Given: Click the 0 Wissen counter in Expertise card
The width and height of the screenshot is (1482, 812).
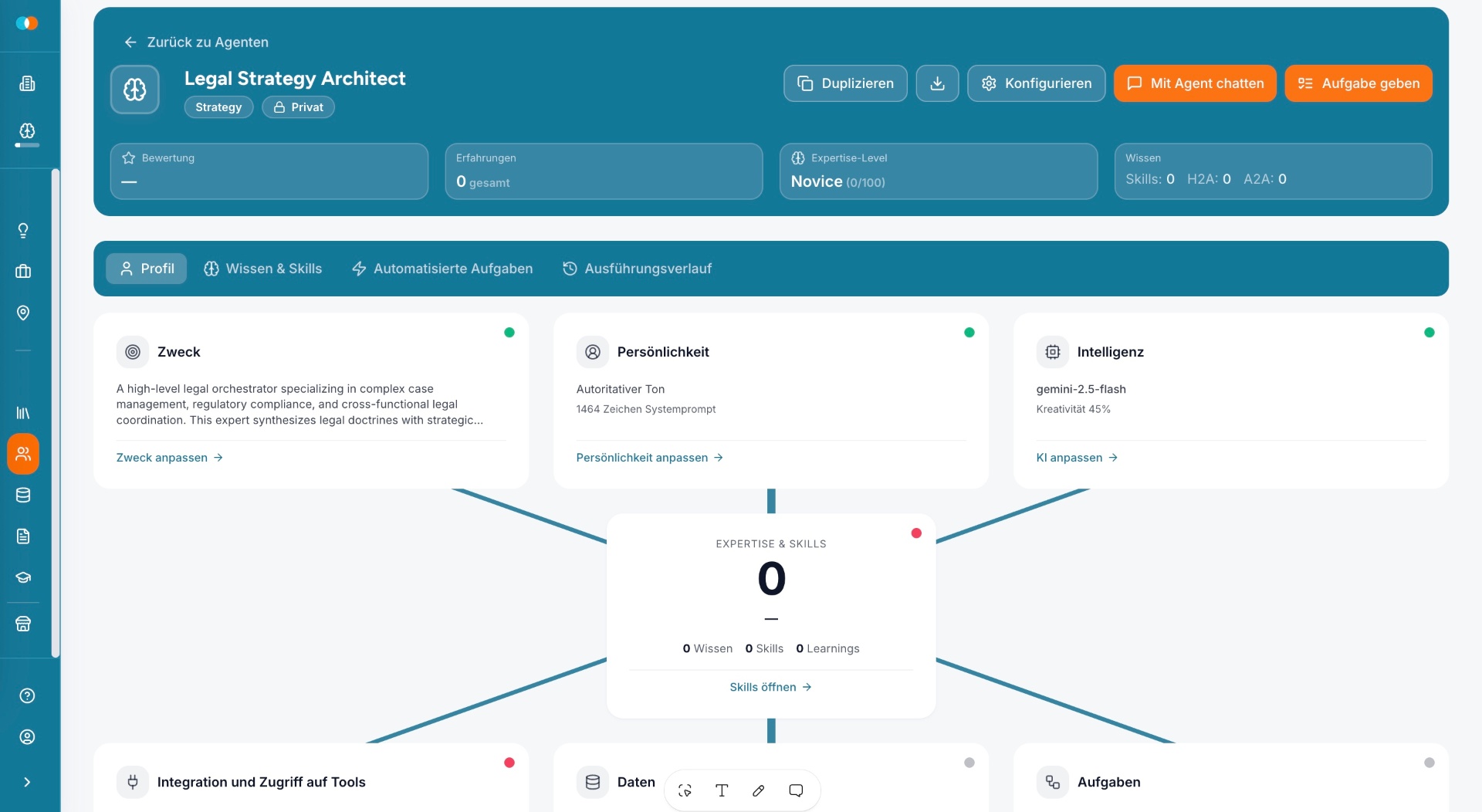Looking at the screenshot, I should pyautogui.click(x=708, y=648).
